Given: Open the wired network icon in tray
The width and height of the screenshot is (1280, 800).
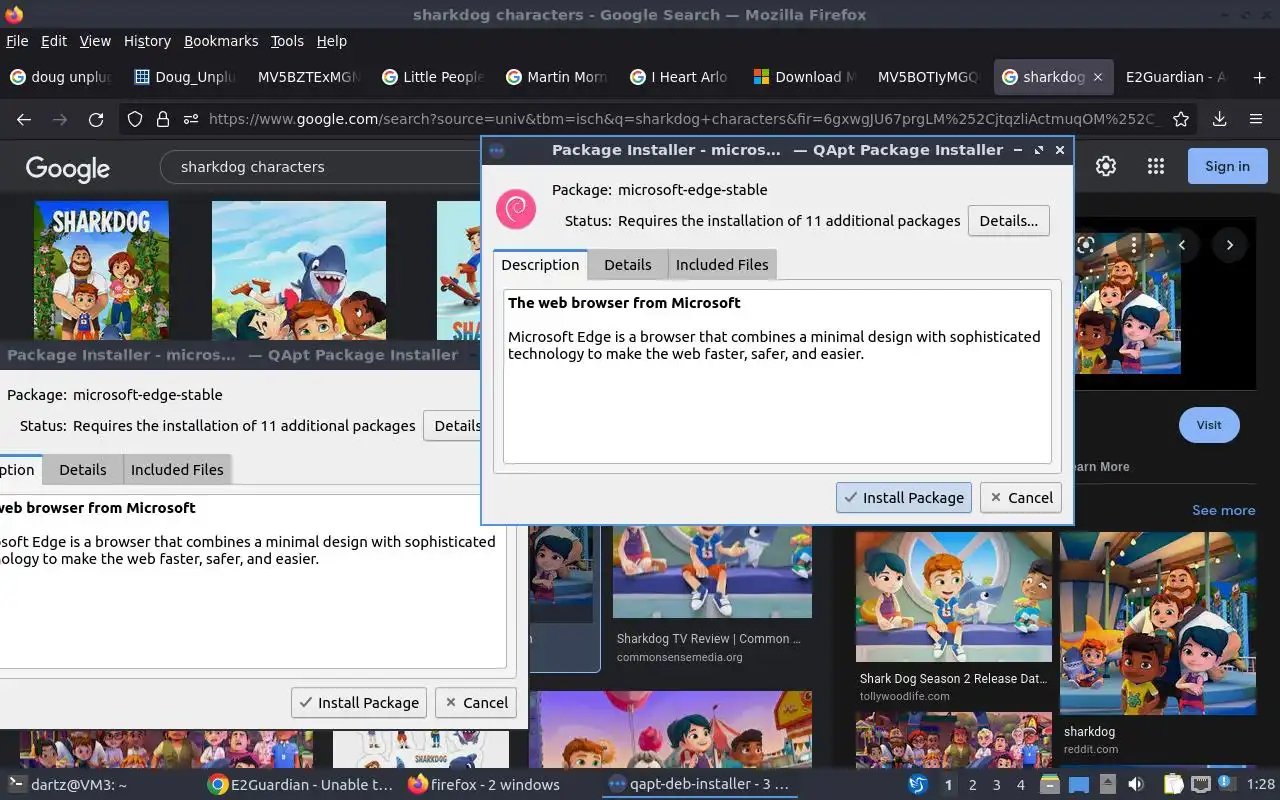Looking at the screenshot, I should (x=1201, y=785).
